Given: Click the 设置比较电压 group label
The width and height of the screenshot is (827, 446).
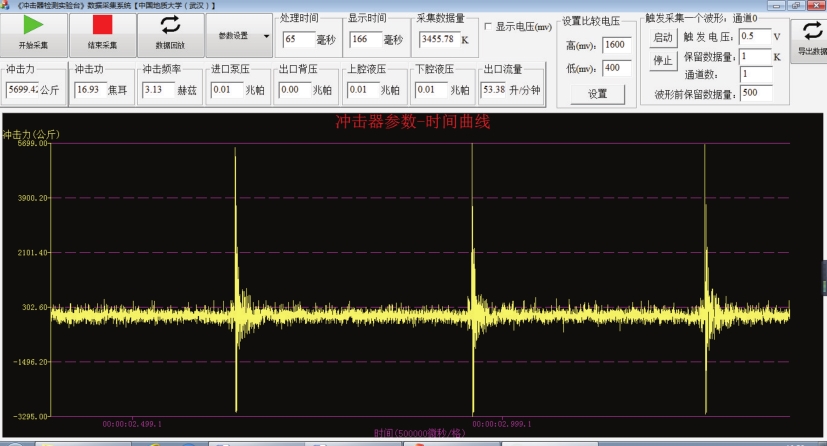Looking at the screenshot, I should 591,21.
